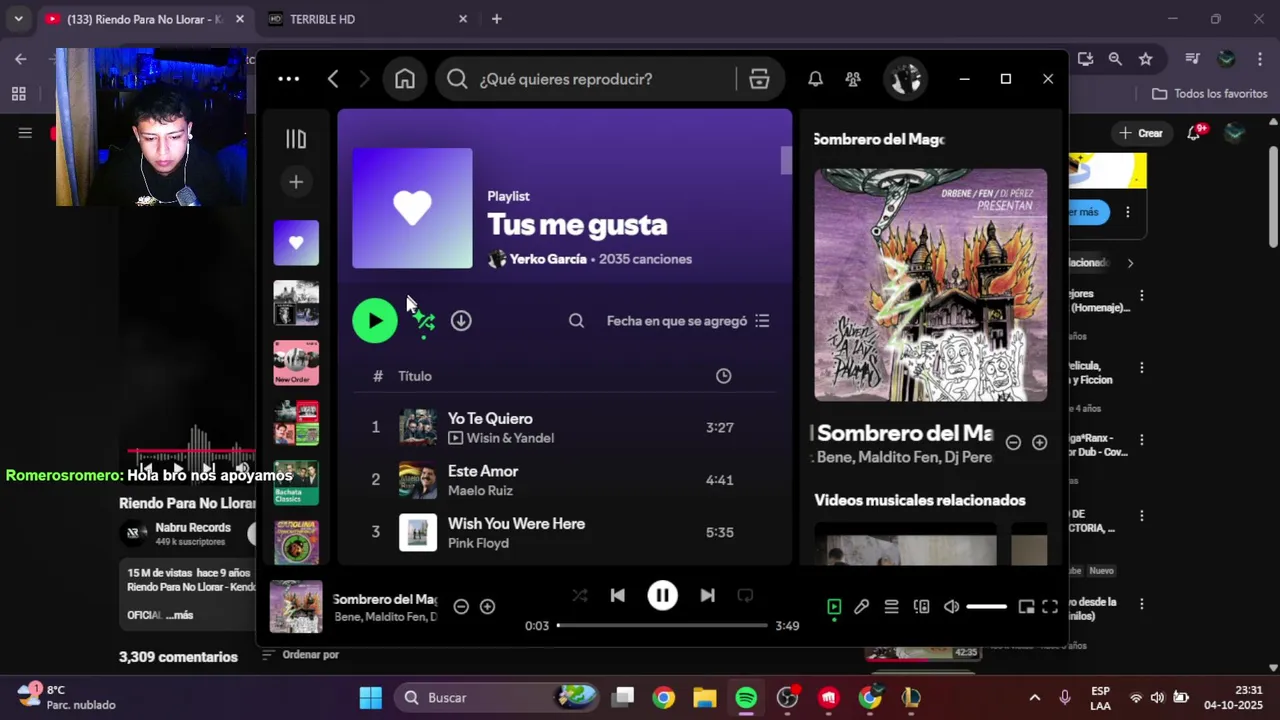Open 'Fecha en que se agregó' sort dropdown
The height and width of the screenshot is (720, 1280).
688,321
